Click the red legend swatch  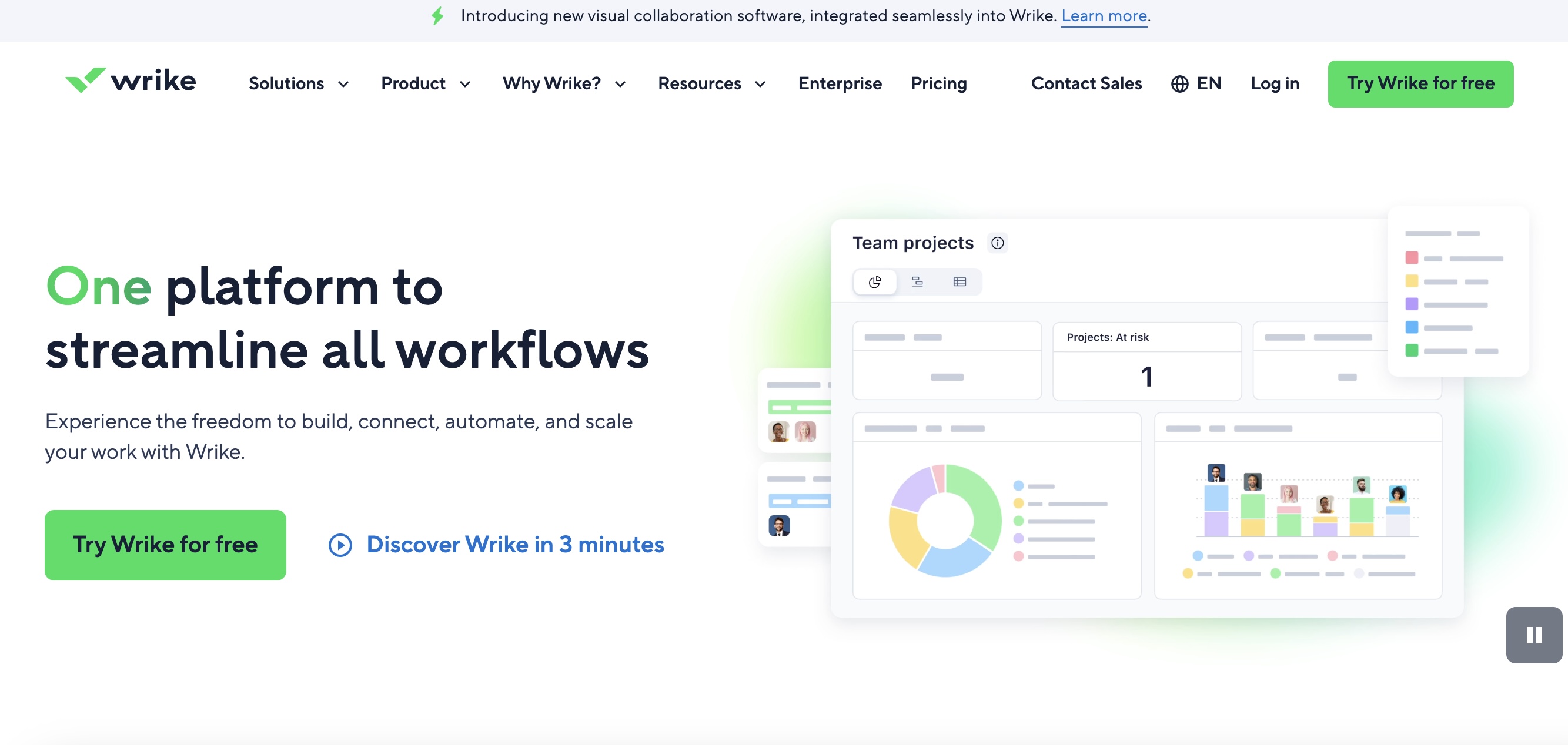pyautogui.click(x=1411, y=258)
